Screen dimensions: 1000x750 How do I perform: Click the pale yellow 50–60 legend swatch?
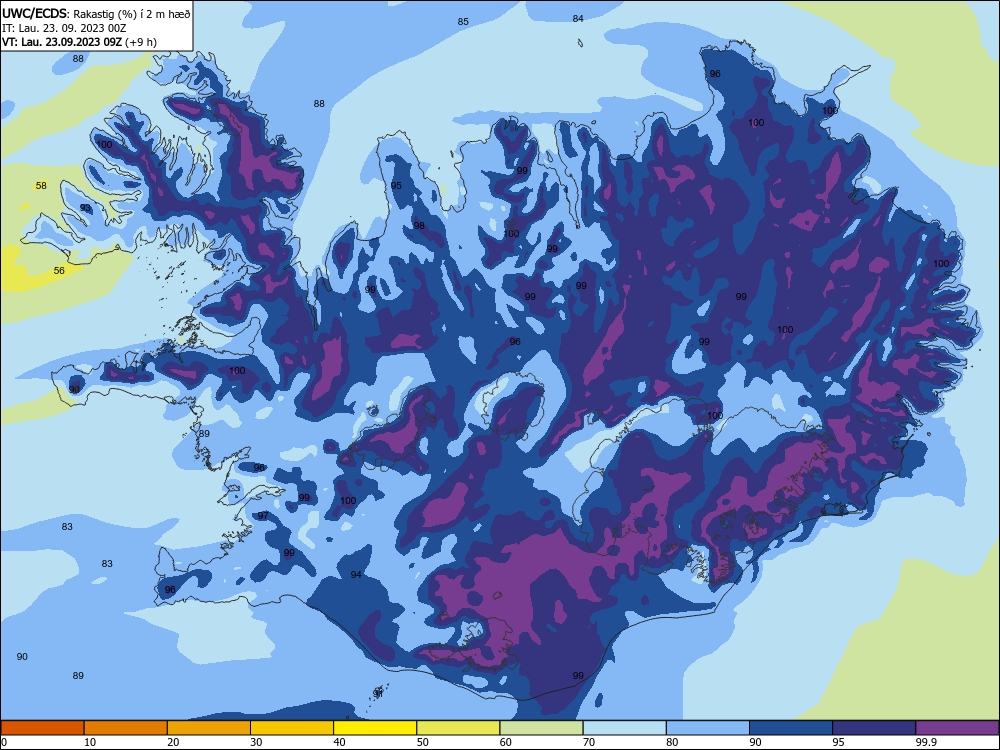pos(458,728)
